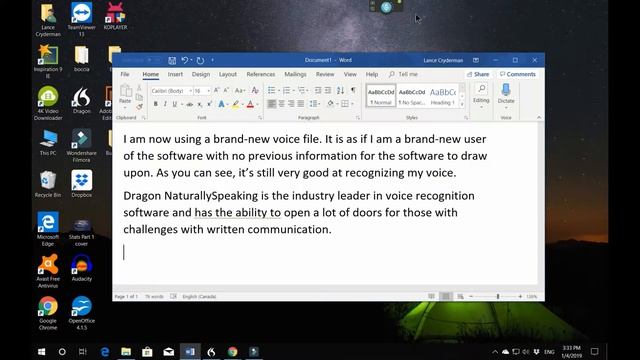Apply yellow text highlight color

click(236, 104)
